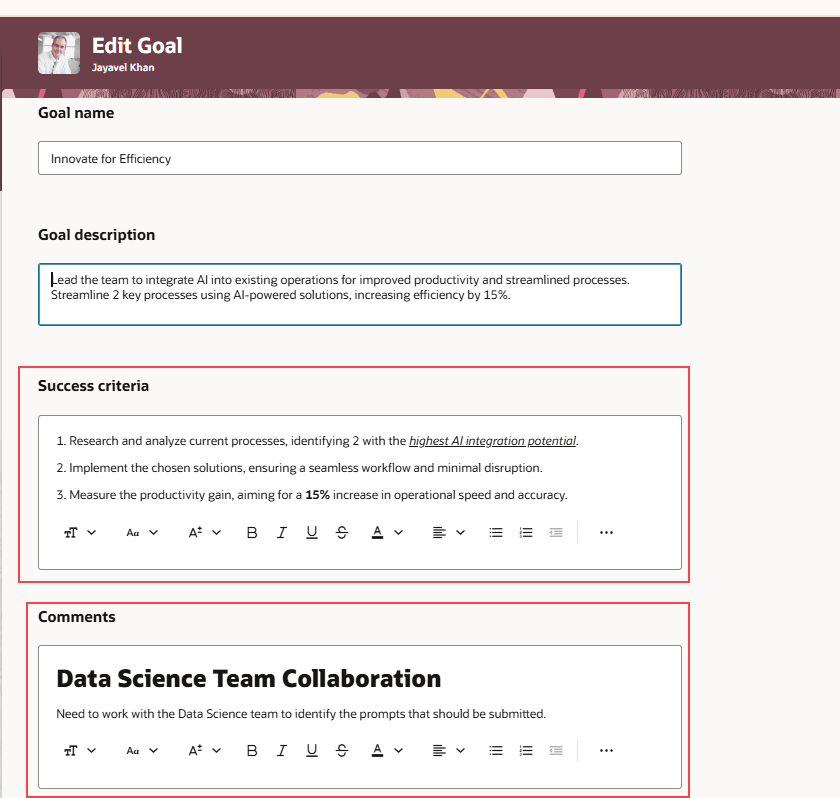
Task: Click Jayavel Khan profile photo
Action: (x=59, y=53)
